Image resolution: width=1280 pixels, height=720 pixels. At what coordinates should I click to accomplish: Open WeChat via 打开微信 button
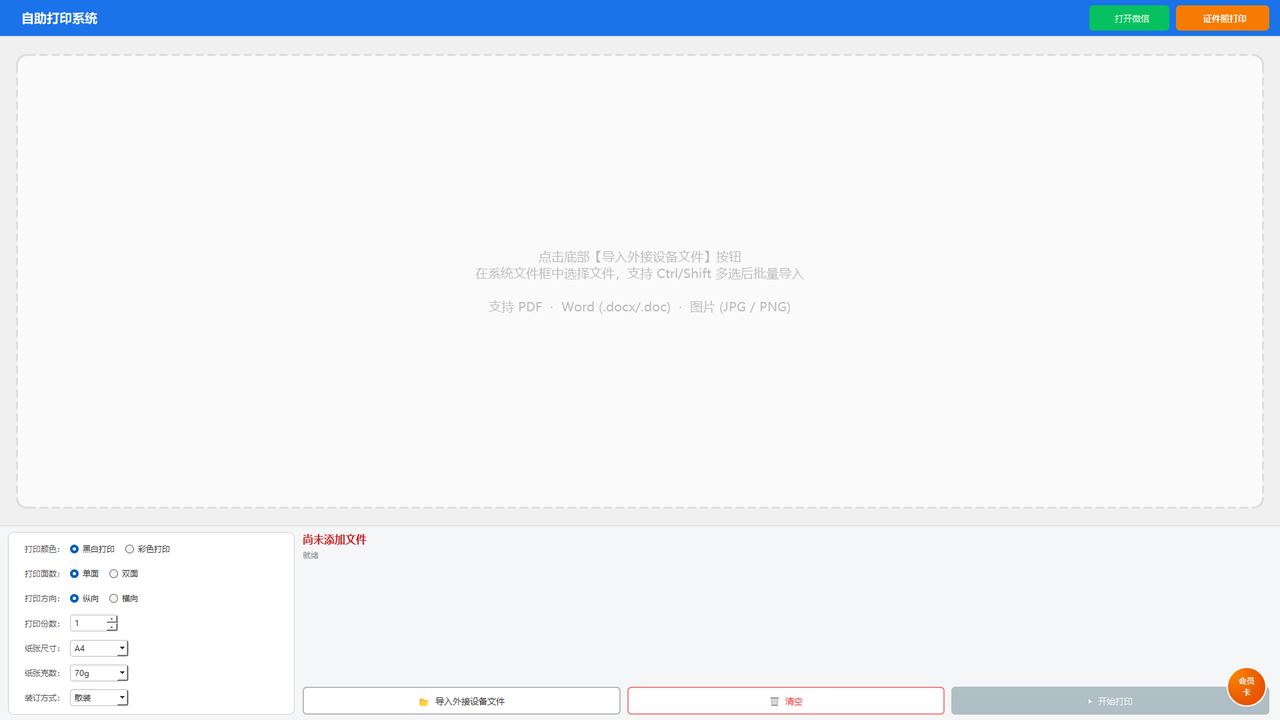pos(1129,18)
